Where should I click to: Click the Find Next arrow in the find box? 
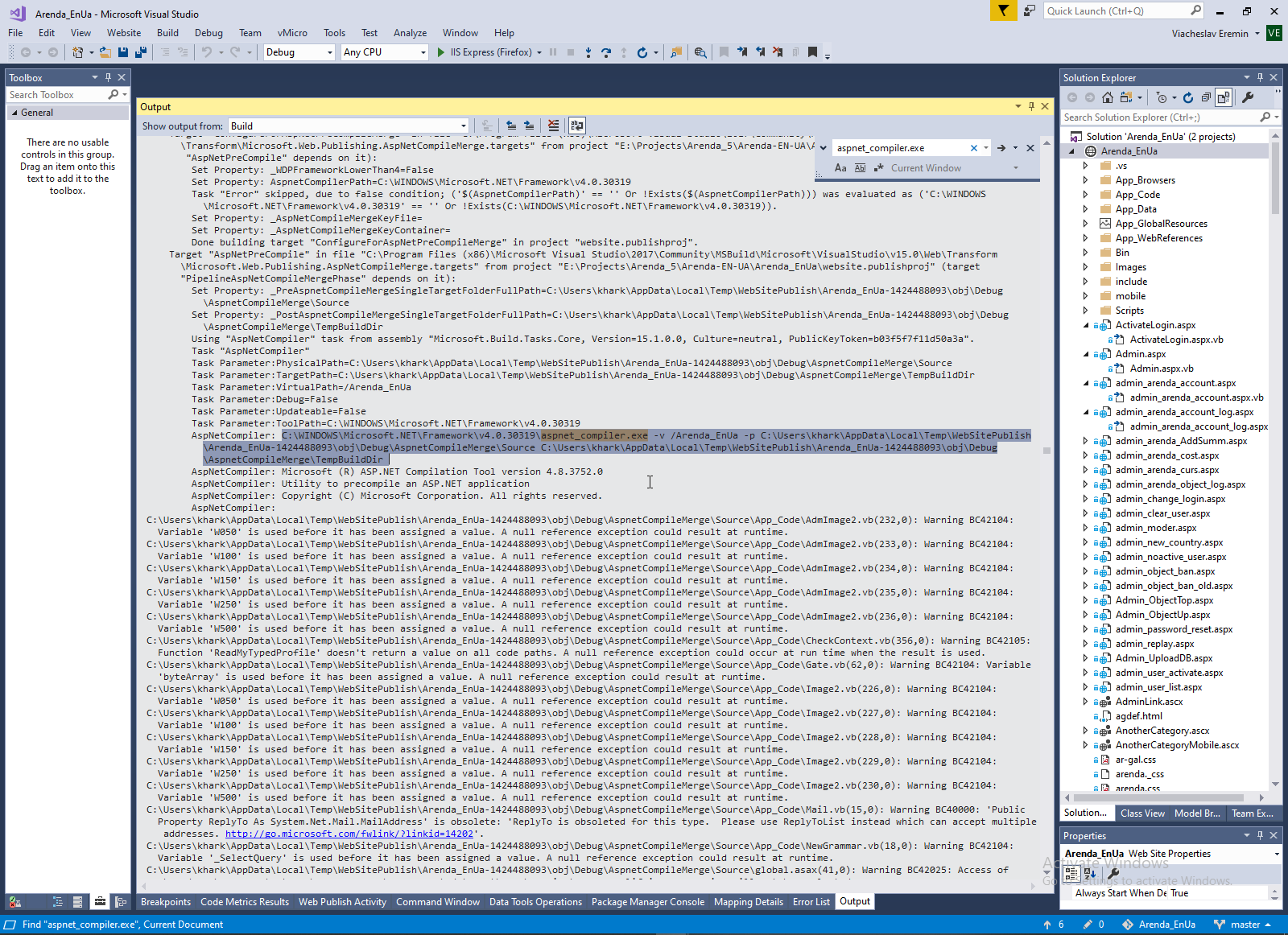(1001, 148)
